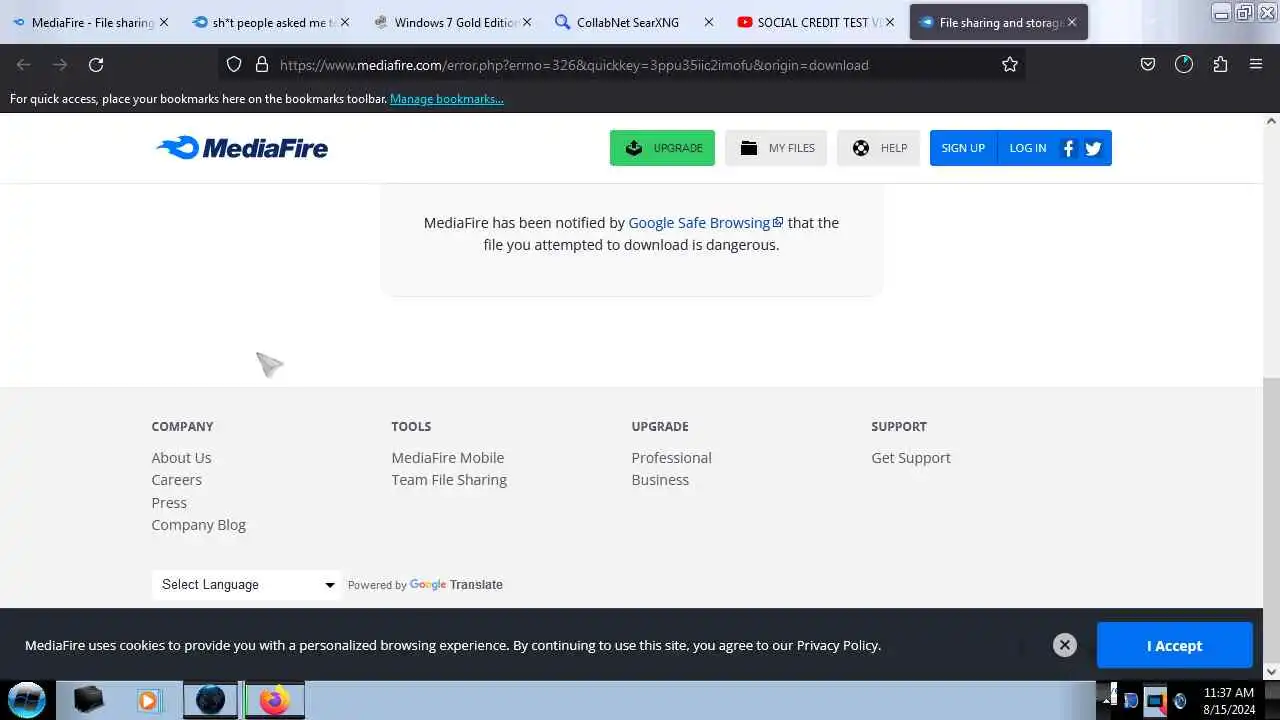Click LOG IN

point(1027,148)
